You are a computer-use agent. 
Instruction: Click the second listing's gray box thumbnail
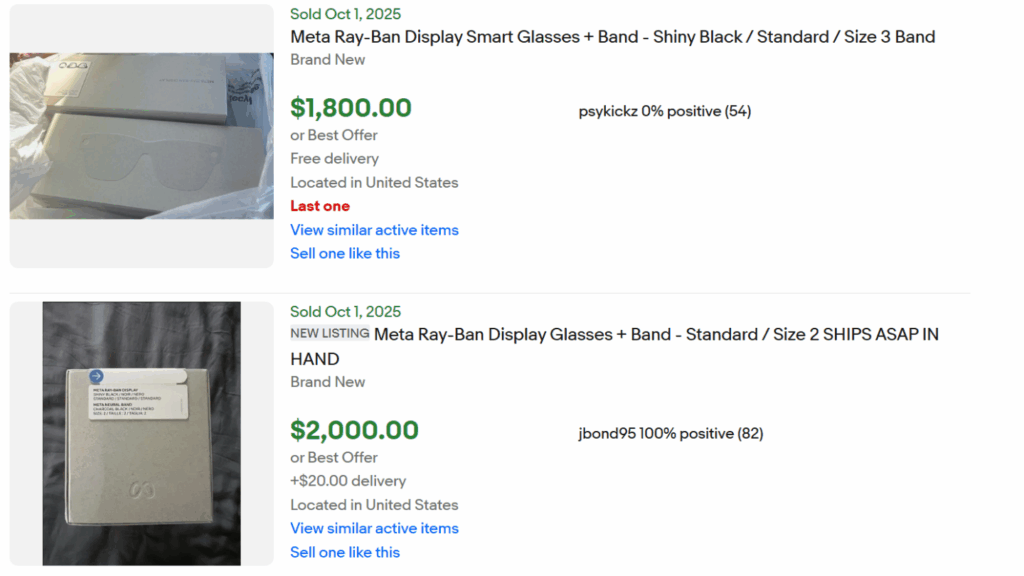[x=140, y=431]
